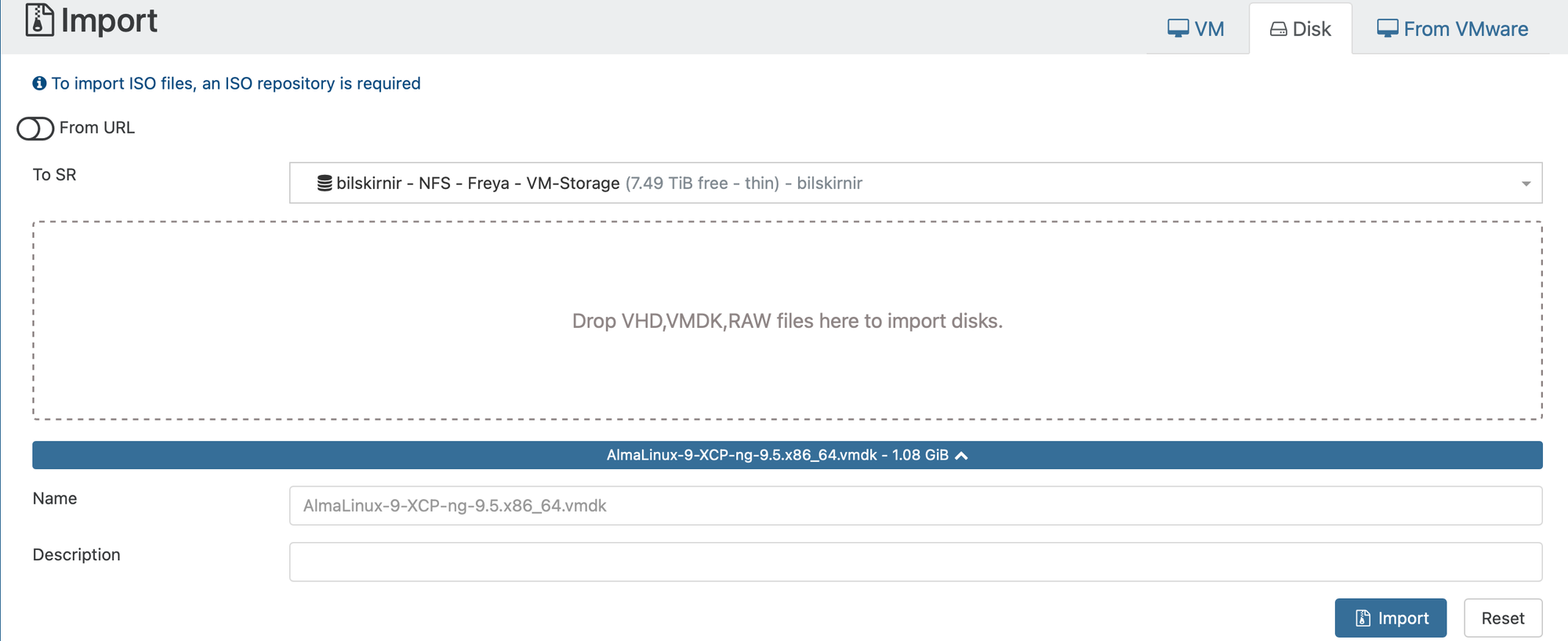Viewport: 1568px width, 641px height.
Task: Click the hard drive icon on Disk tab
Action: (1278, 30)
